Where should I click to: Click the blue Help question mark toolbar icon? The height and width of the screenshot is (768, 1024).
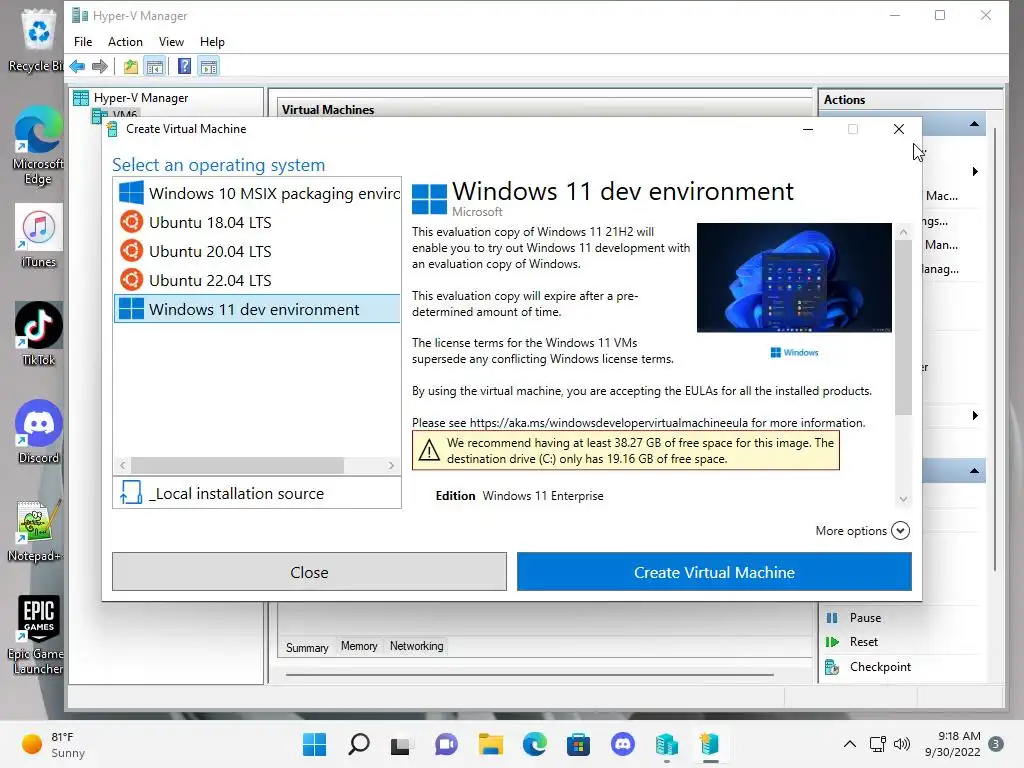pos(185,66)
